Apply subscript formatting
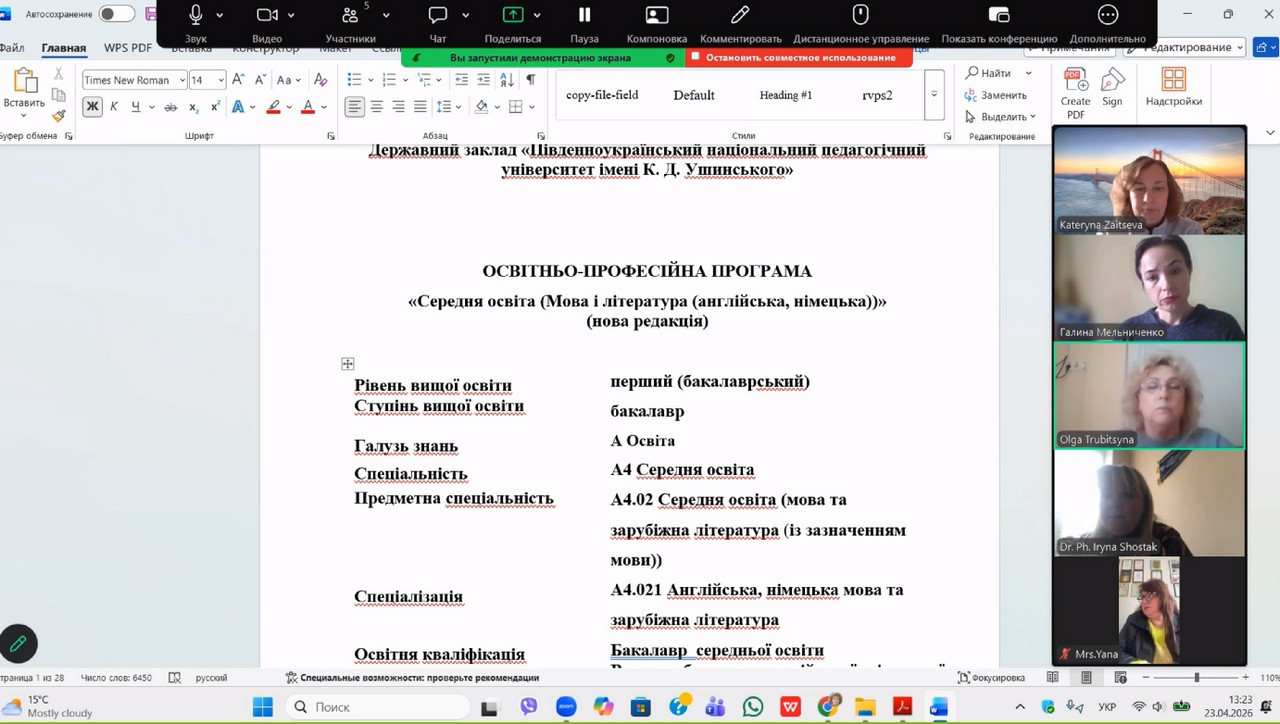Image resolution: width=1280 pixels, height=724 pixels. (x=194, y=107)
